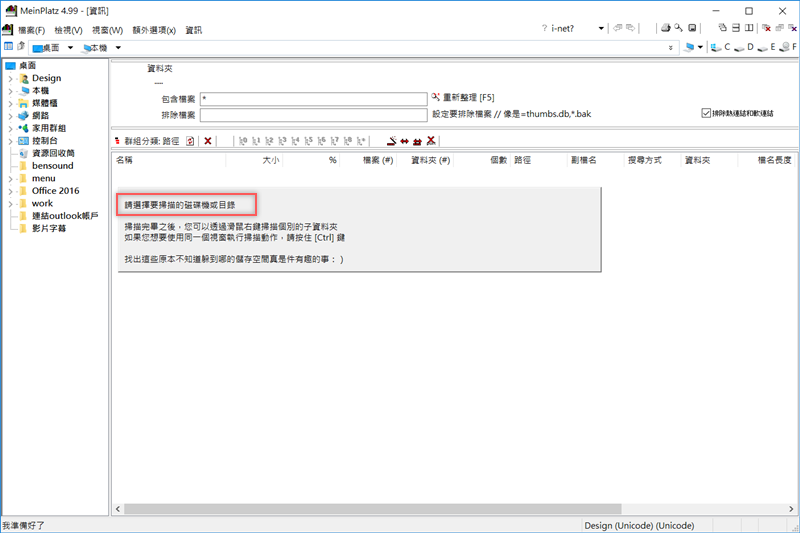Open the 本機 breadcrumb dropdown arrow
The height and width of the screenshot is (533, 800).
tap(118, 47)
